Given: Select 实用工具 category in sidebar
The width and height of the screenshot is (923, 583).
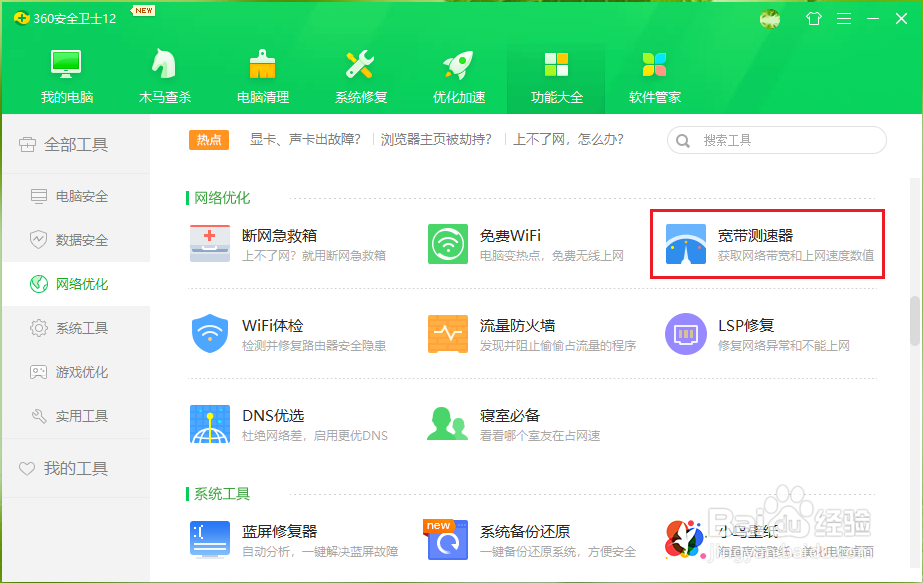Looking at the screenshot, I should [x=76, y=416].
